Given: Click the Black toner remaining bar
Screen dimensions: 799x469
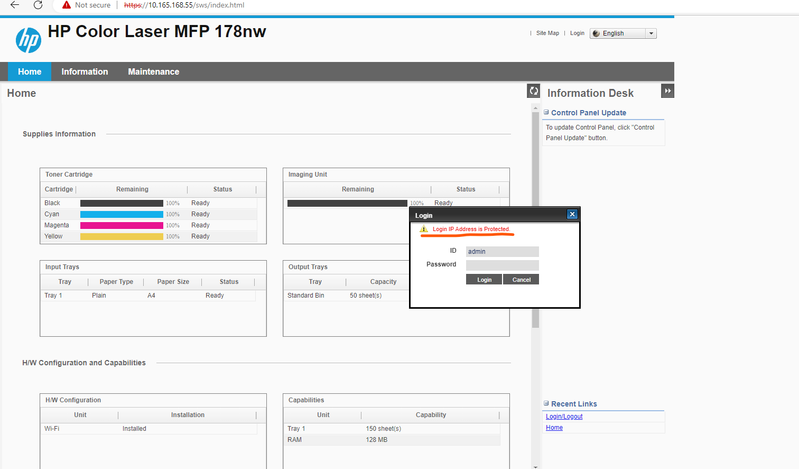Looking at the screenshot, I should tap(122, 203).
